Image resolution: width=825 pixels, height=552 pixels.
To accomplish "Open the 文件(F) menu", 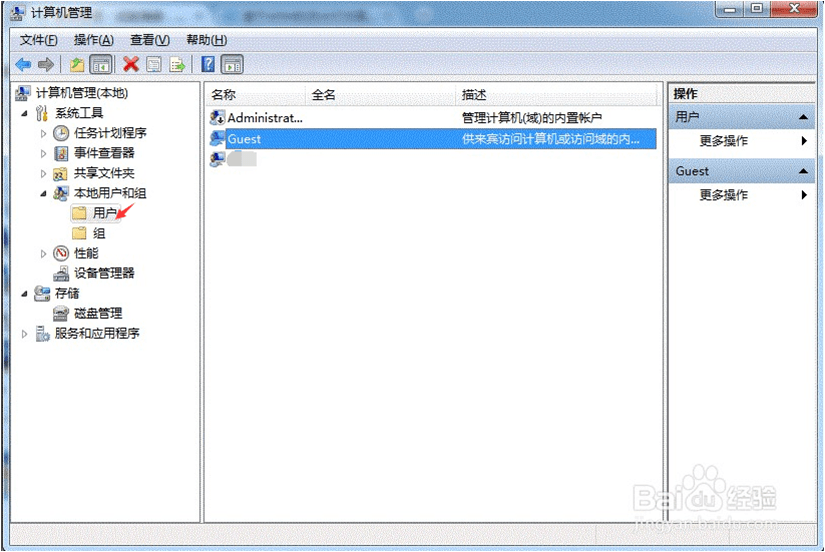I will pyautogui.click(x=39, y=40).
